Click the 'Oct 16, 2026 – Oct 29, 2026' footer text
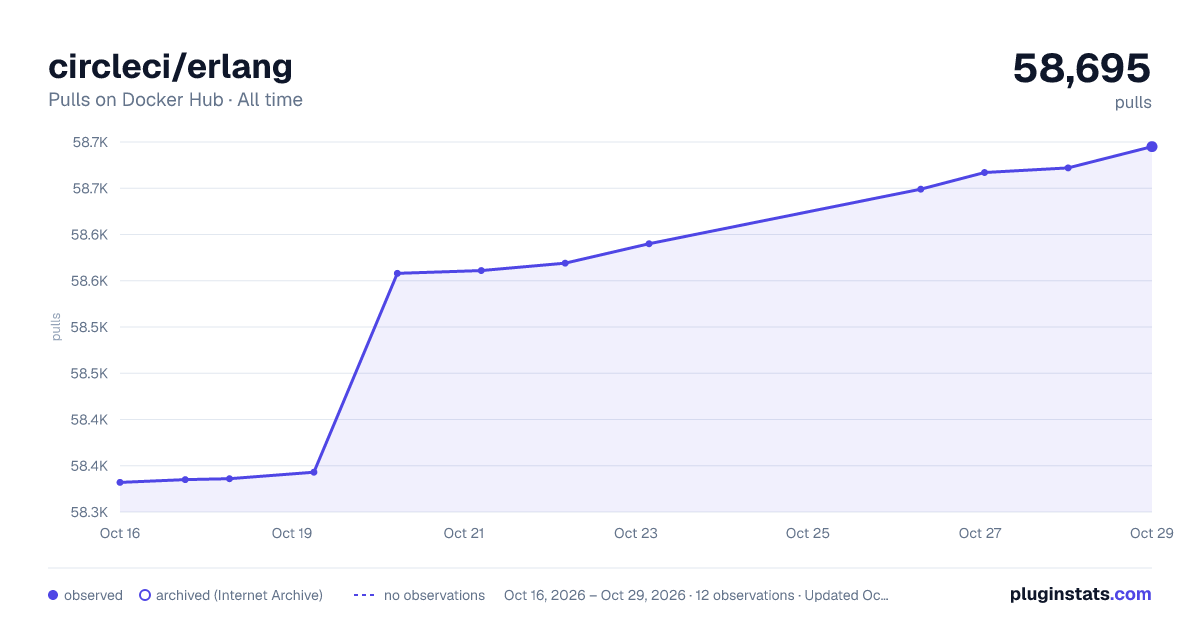 (x=595, y=595)
